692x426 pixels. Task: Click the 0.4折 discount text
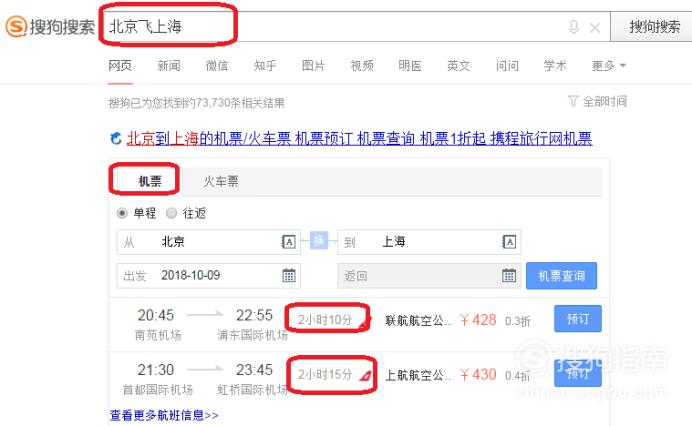coord(518,376)
